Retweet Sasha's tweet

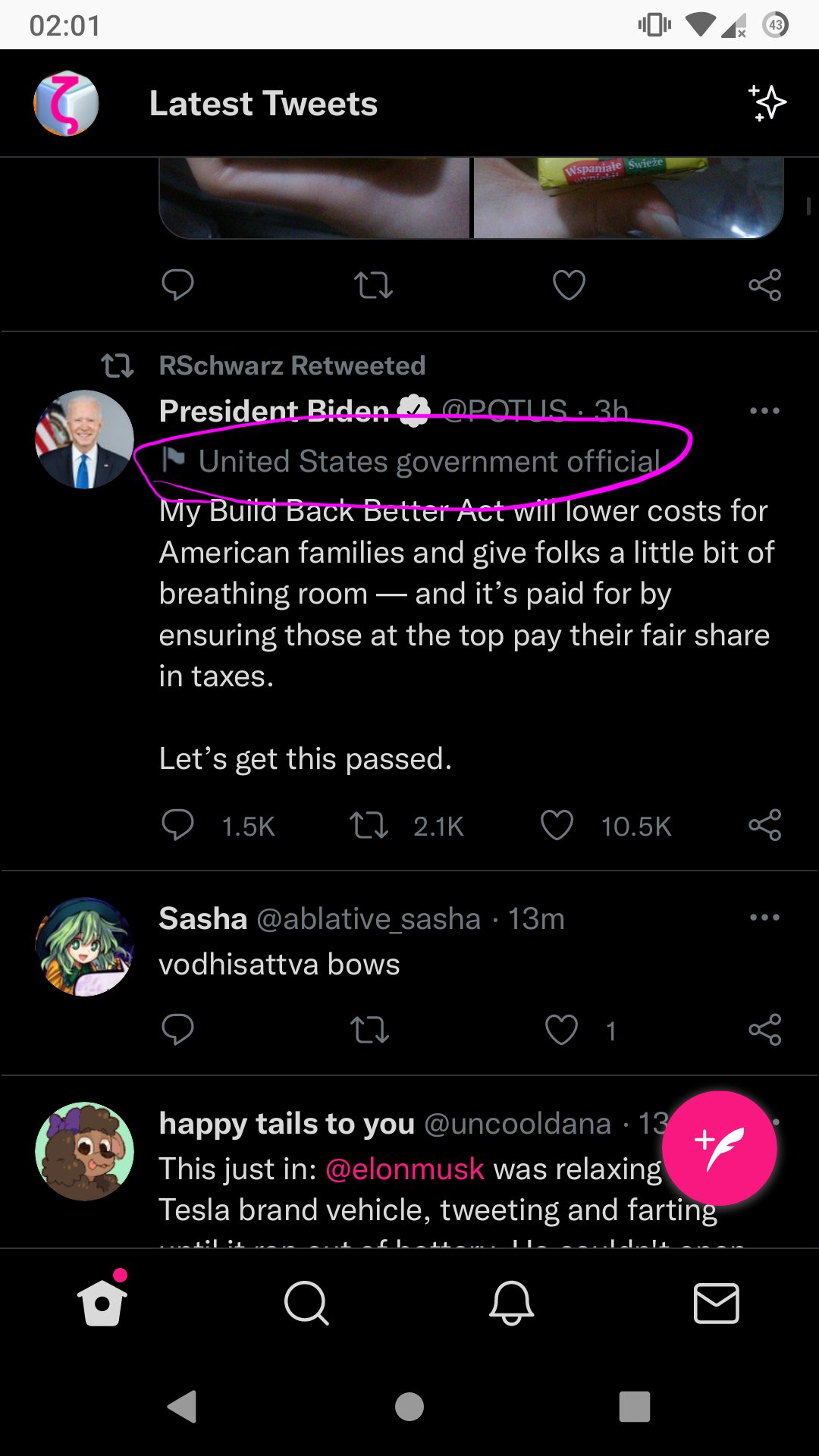369,1030
